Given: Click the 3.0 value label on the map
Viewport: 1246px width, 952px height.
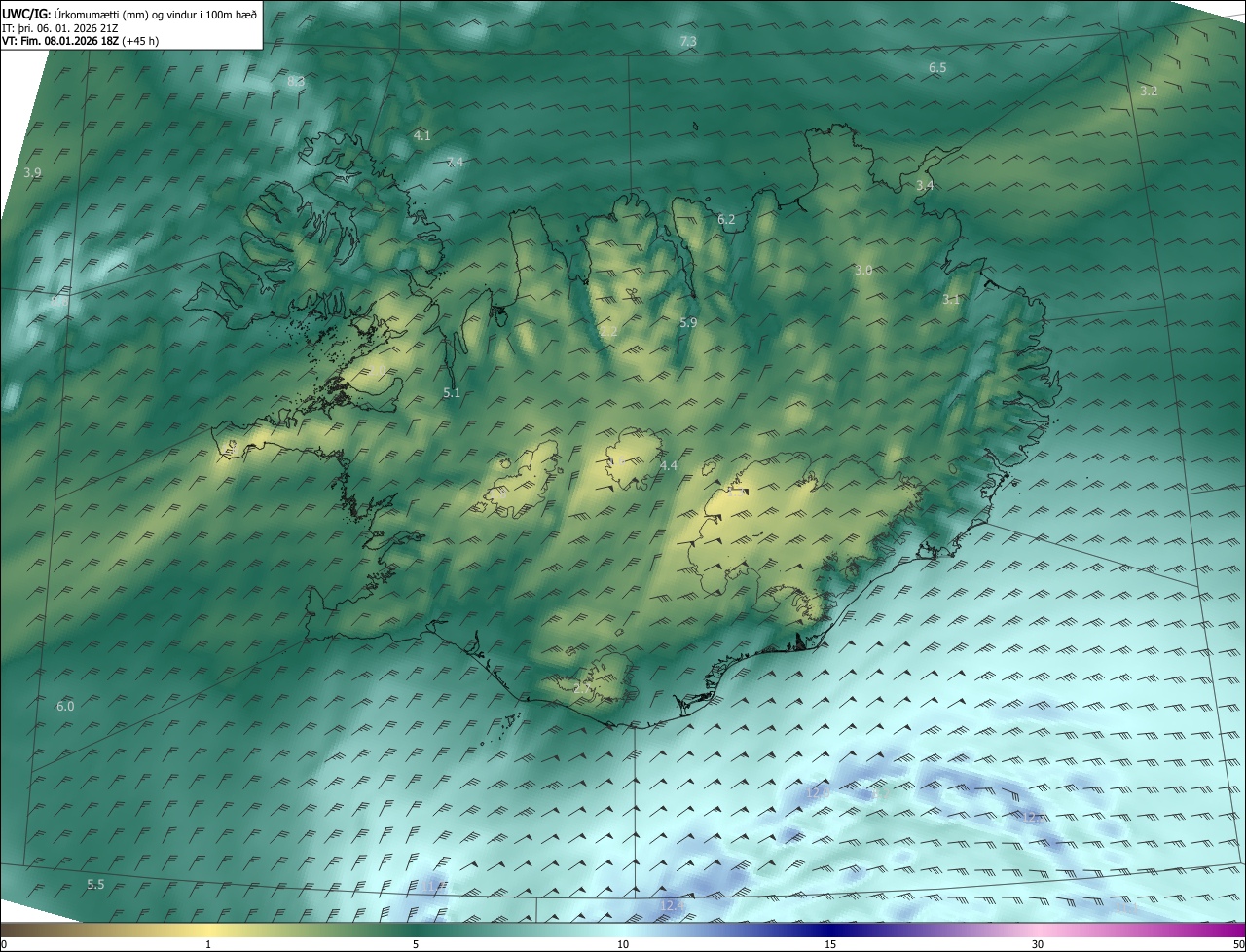Looking at the screenshot, I should 863,270.
